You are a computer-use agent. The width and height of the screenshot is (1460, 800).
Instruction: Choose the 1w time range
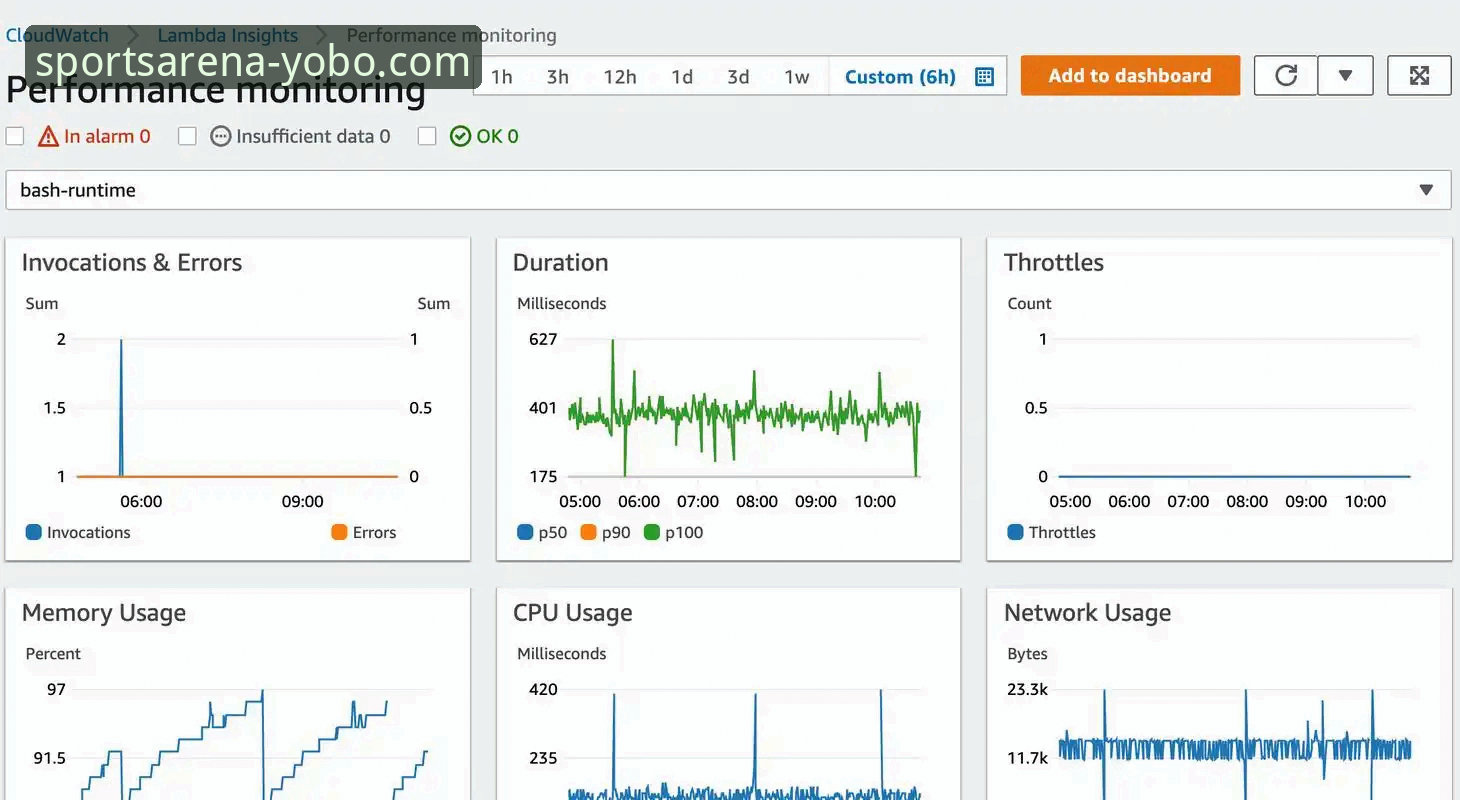click(796, 77)
